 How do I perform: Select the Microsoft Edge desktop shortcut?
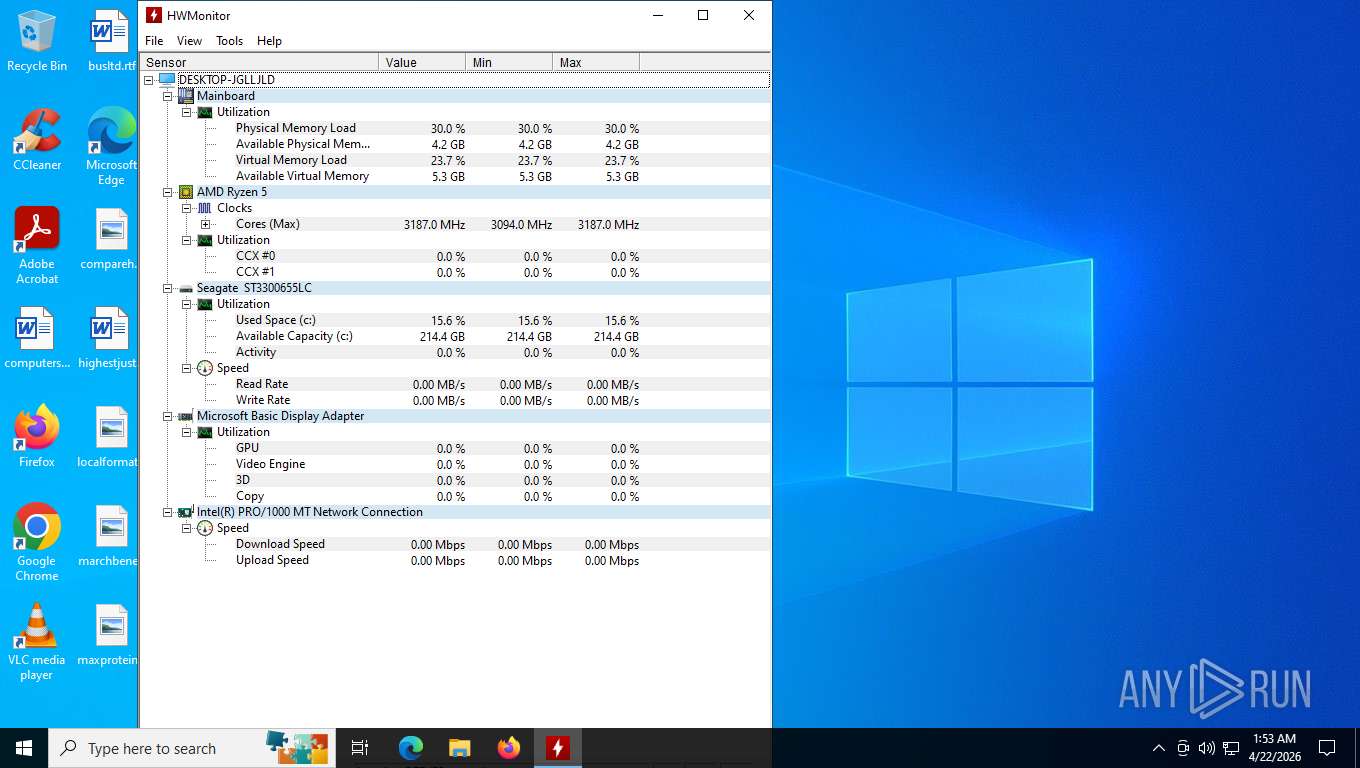tap(111, 147)
